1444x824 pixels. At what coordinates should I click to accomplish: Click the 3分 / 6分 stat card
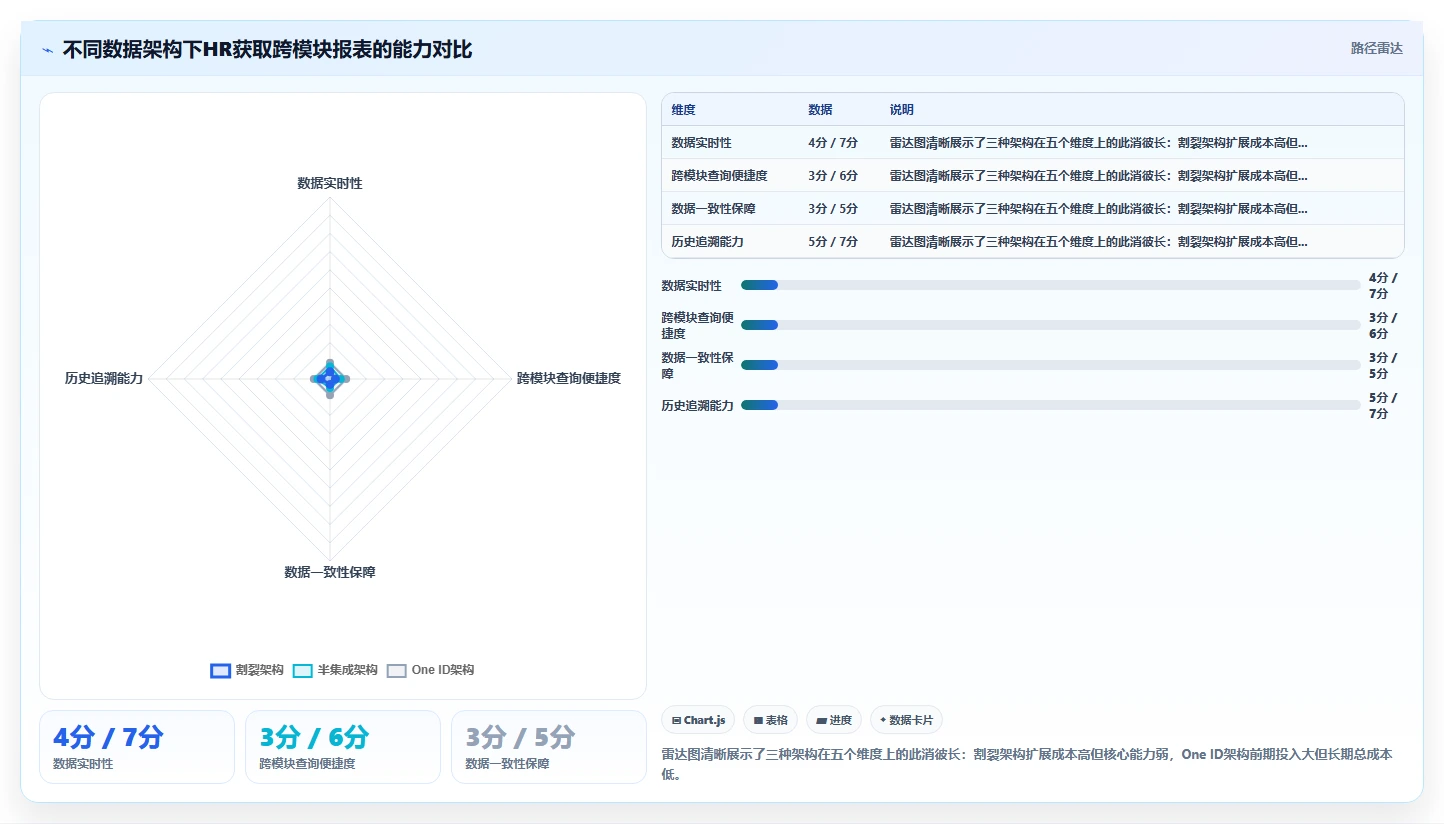click(x=343, y=747)
